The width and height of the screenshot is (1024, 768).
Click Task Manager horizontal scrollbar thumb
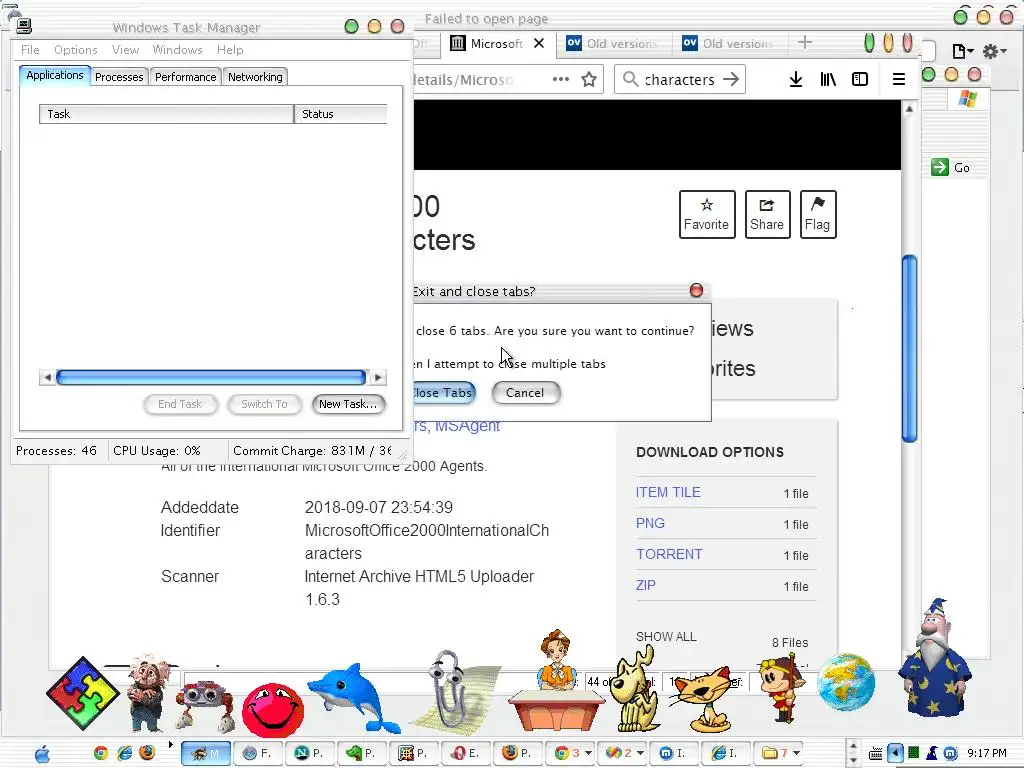click(211, 377)
